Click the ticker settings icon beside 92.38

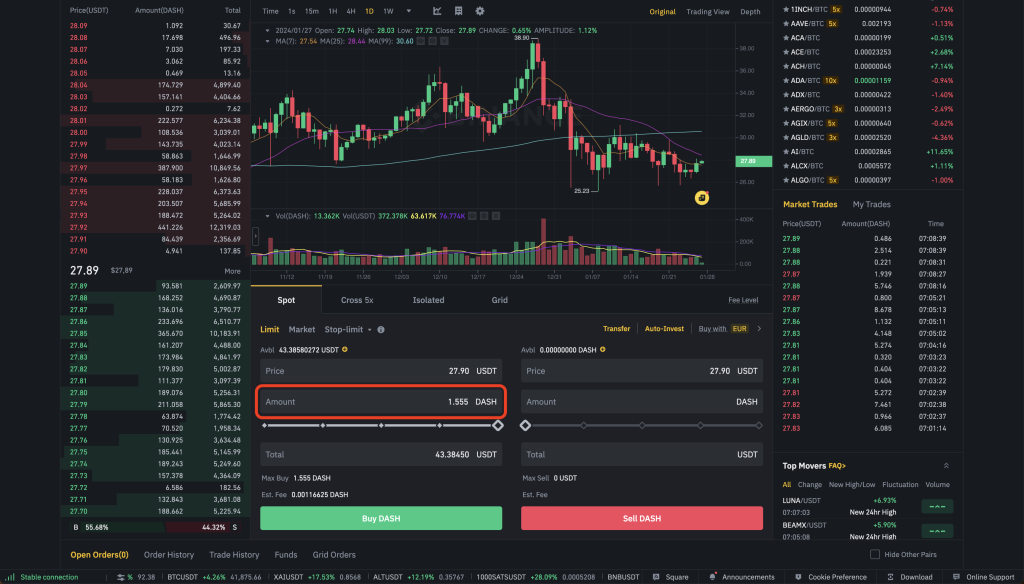[120, 577]
